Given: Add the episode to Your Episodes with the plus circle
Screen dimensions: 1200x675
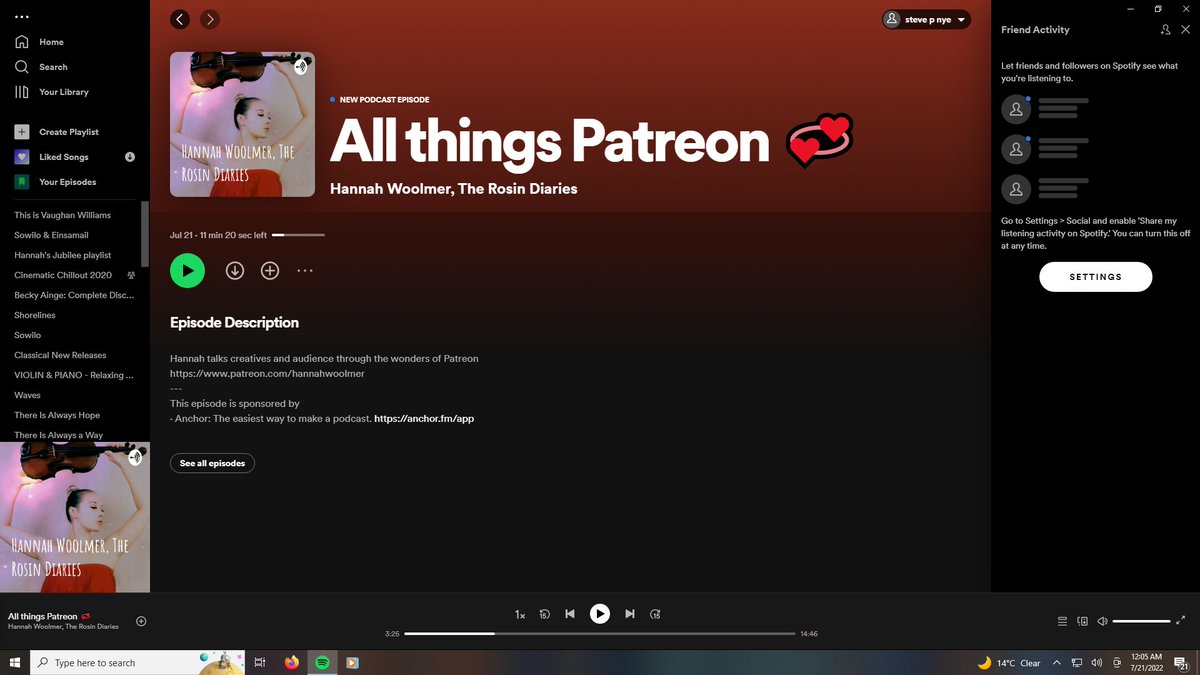Looking at the screenshot, I should [x=270, y=270].
